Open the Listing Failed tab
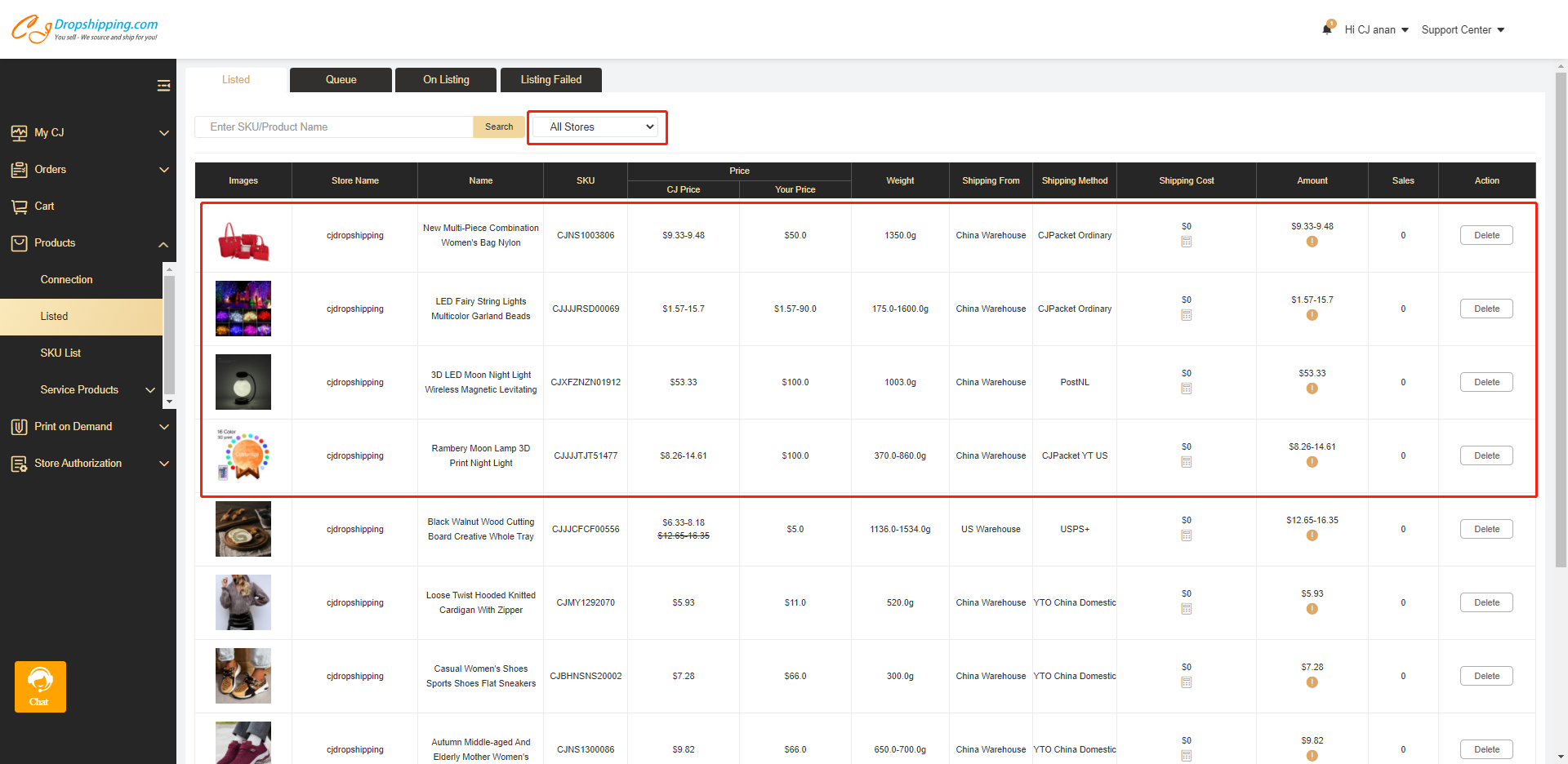 (550, 80)
